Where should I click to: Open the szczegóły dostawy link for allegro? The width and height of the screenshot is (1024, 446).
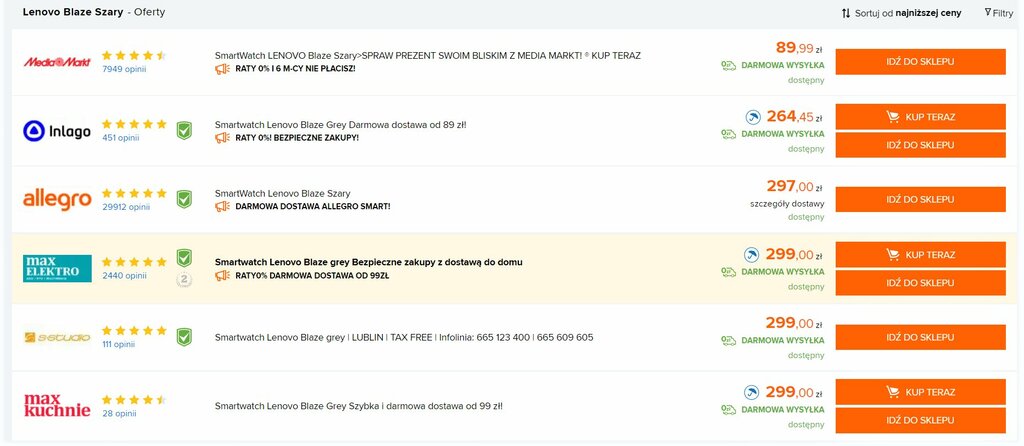pos(787,204)
